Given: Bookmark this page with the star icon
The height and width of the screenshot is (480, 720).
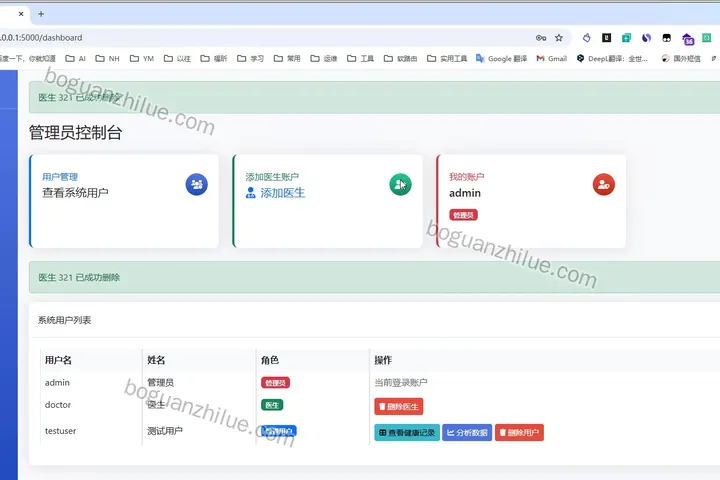Looking at the screenshot, I should point(559,38).
